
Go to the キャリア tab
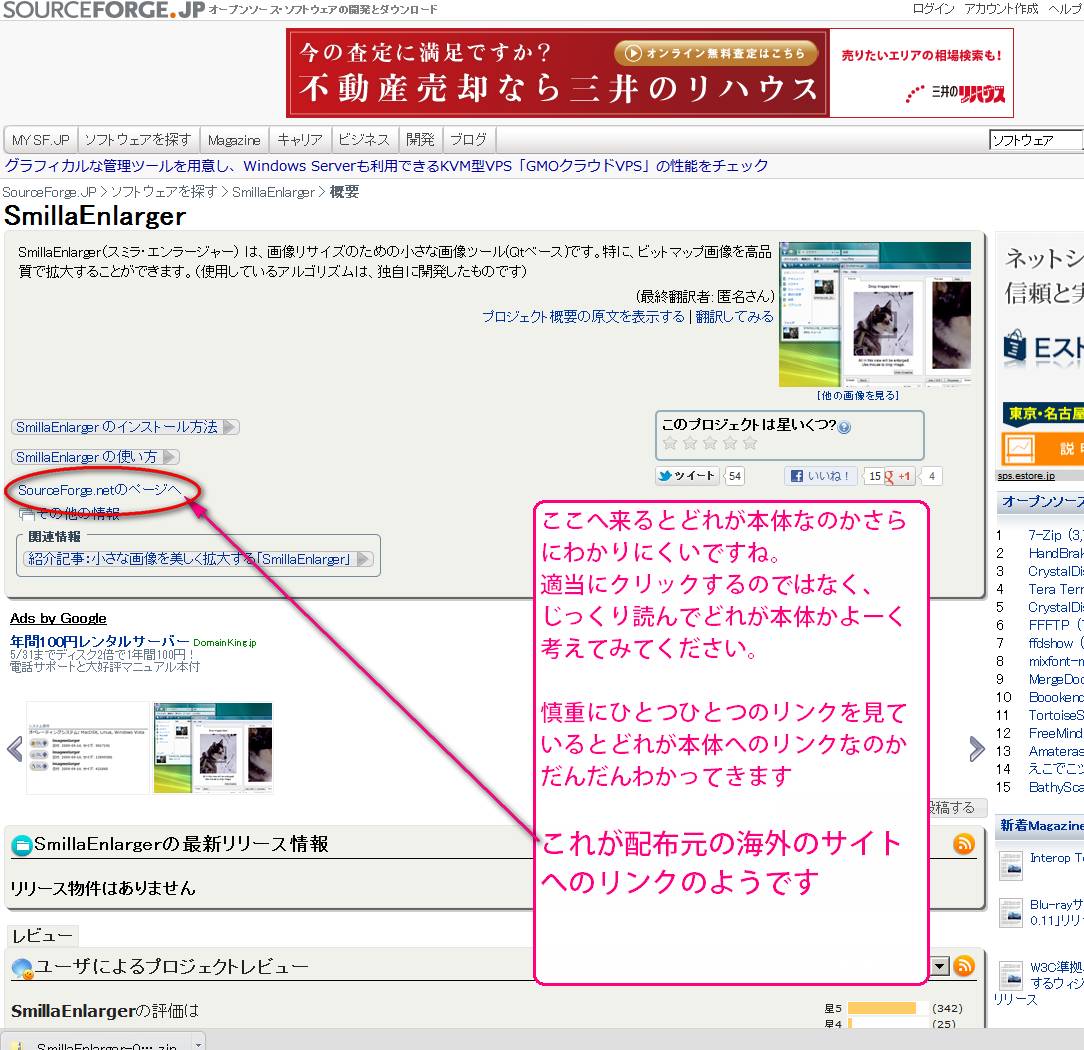[300, 140]
